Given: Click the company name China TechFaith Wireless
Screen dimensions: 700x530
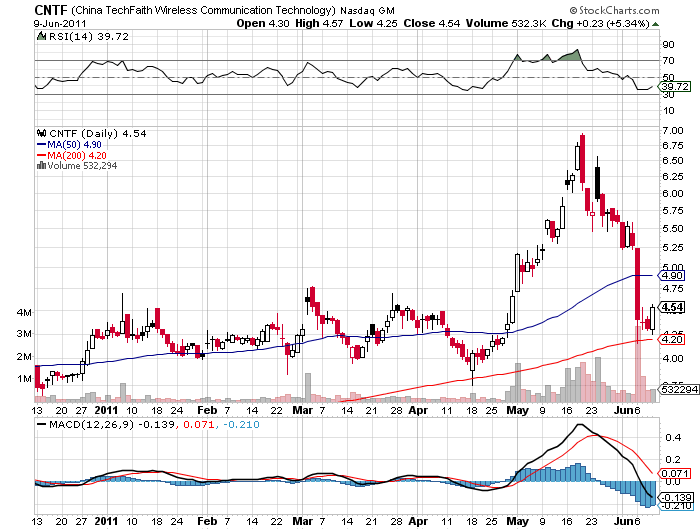Looking at the screenshot, I should click(x=203, y=10).
